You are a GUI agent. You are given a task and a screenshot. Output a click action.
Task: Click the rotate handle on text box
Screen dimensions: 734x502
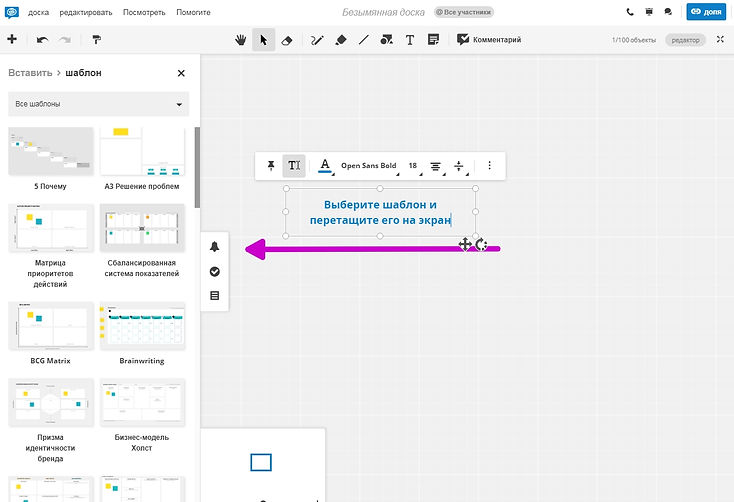481,244
